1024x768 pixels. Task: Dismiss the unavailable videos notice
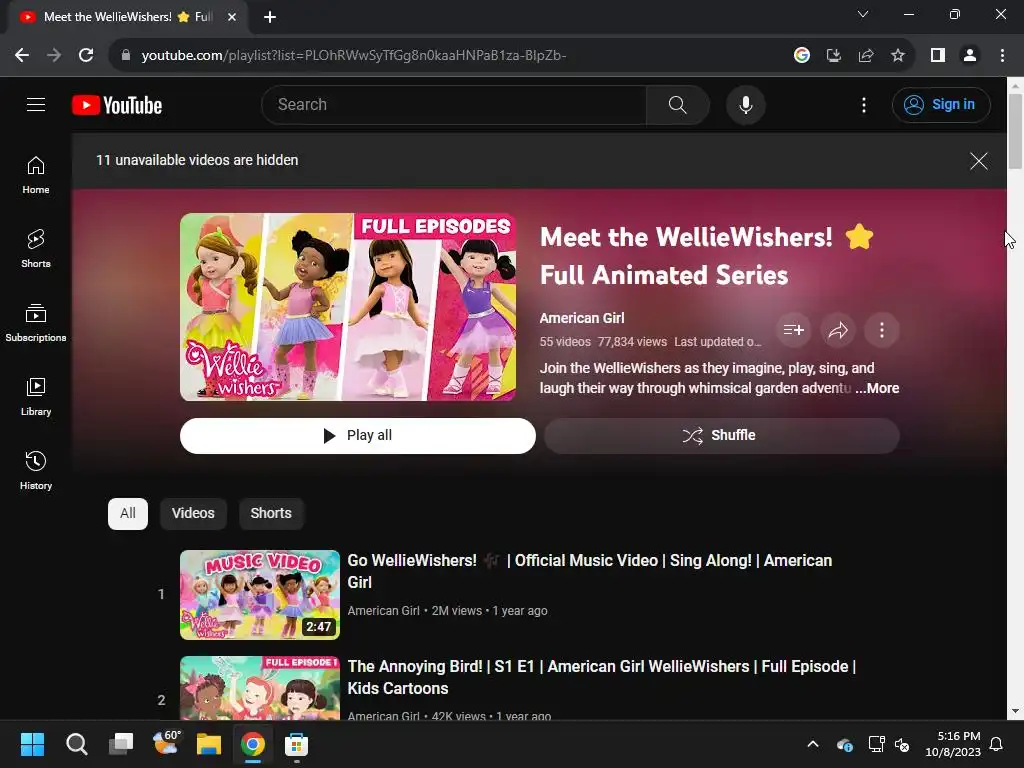[978, 161]
